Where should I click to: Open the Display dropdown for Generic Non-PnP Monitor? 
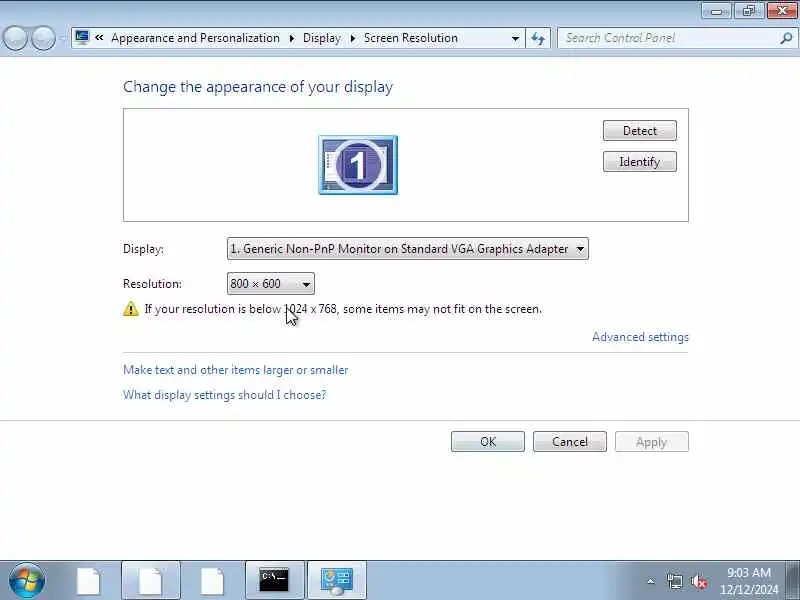click(x=408, y=249)
